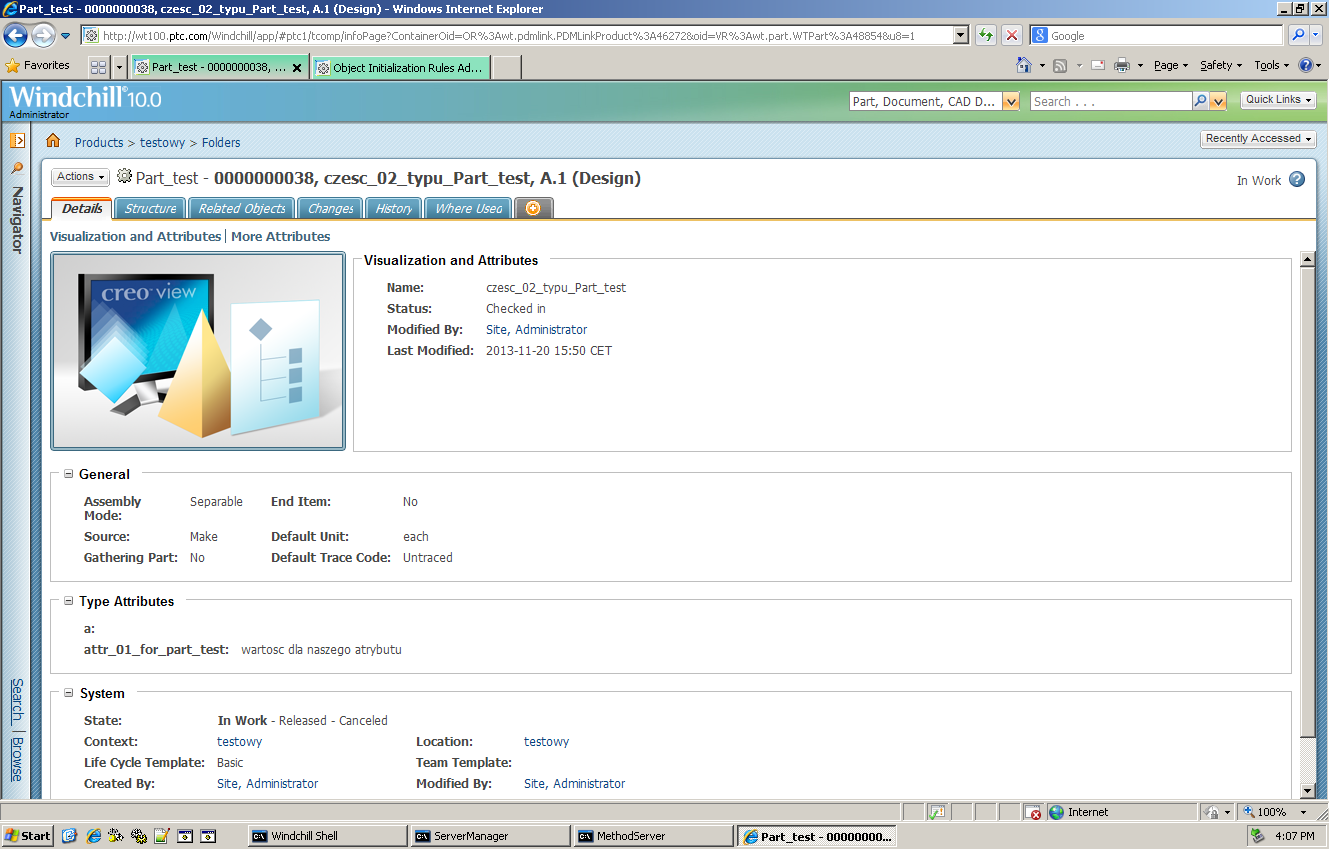Expand the address bar URL dropdown

[961, 35]
